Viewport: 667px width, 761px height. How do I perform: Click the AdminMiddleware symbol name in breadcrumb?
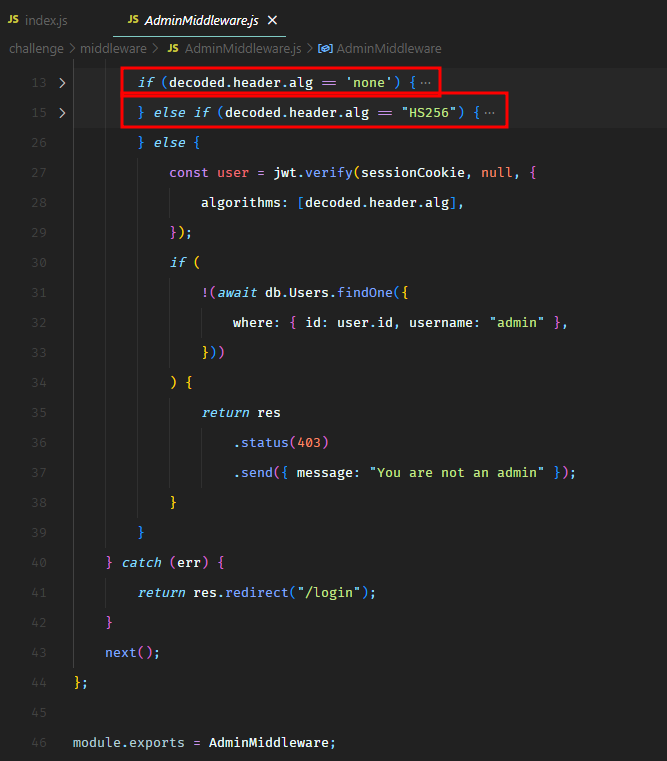(x=389, y=48)
